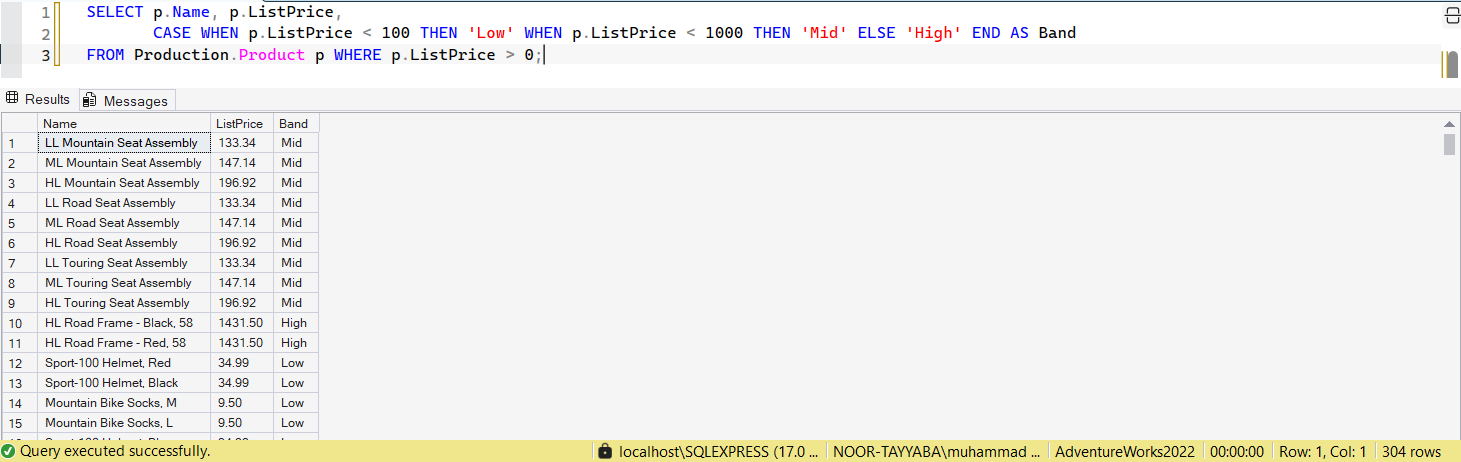Click the green query success check icon
1461x462 pixels.
click(x=8, y=451)
